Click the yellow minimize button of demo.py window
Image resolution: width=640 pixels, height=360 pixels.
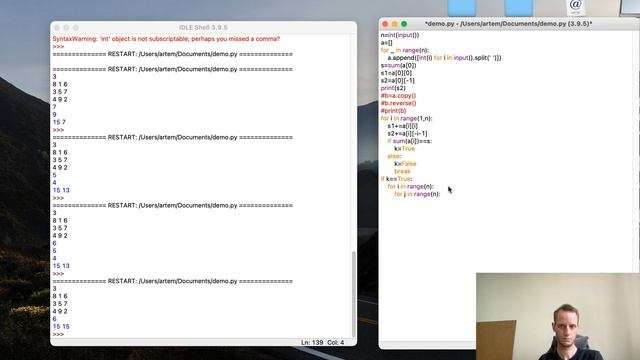pyautogui.click(x=394, y=24)
